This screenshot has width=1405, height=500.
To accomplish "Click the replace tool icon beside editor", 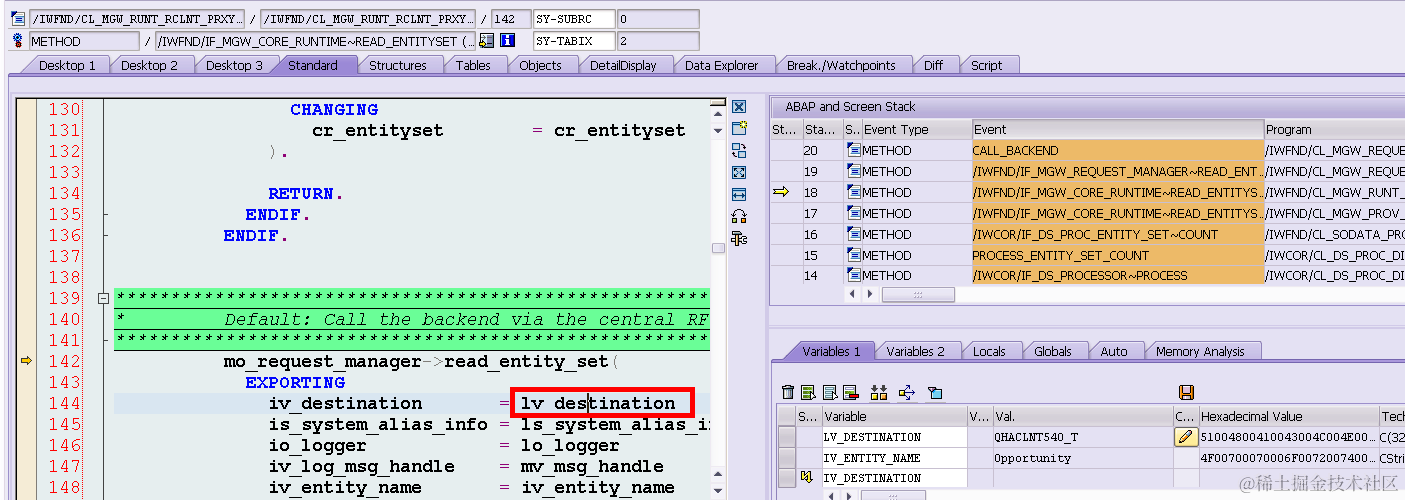I will click(x=739, y=151).
